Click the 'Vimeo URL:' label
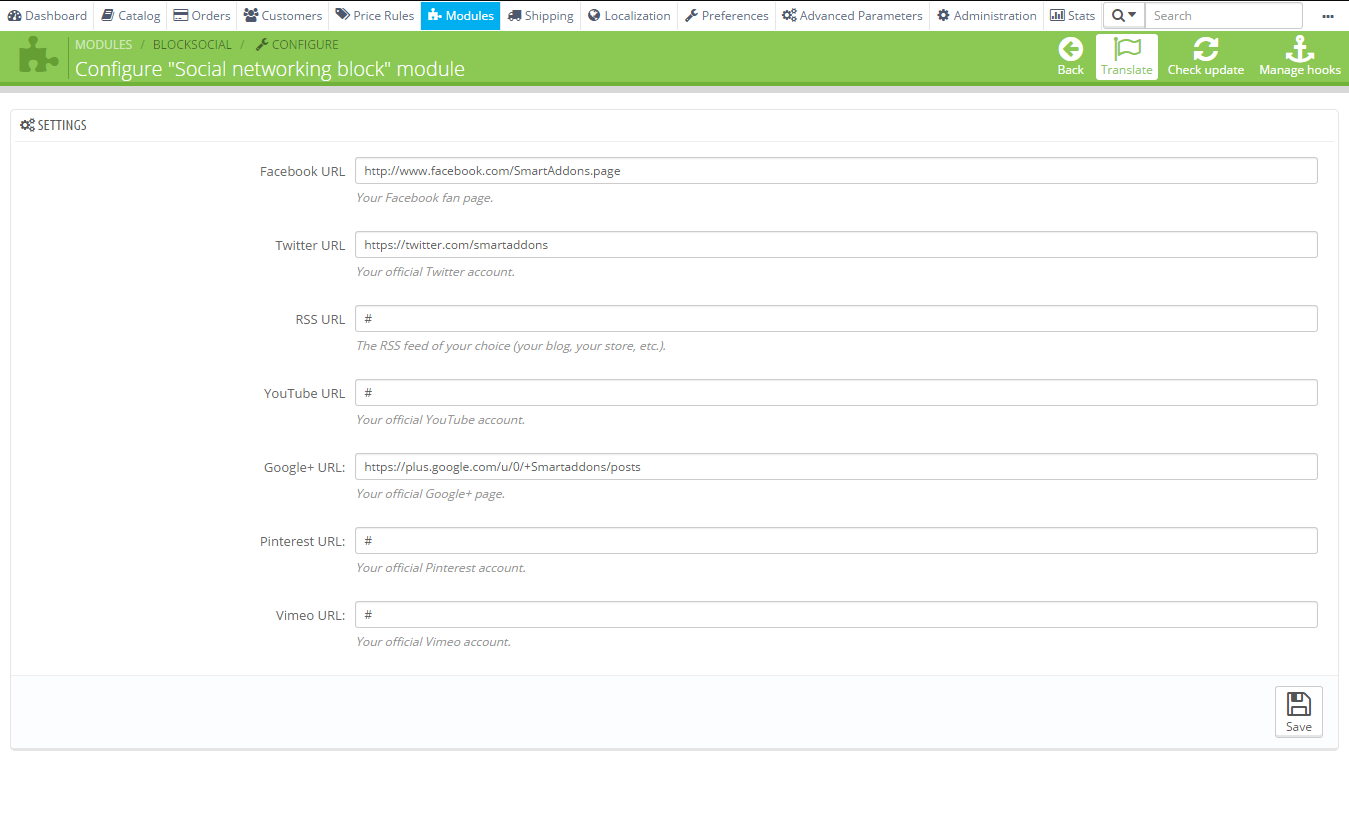Screen dimensions: 1349x829 [x=310, y=615]
